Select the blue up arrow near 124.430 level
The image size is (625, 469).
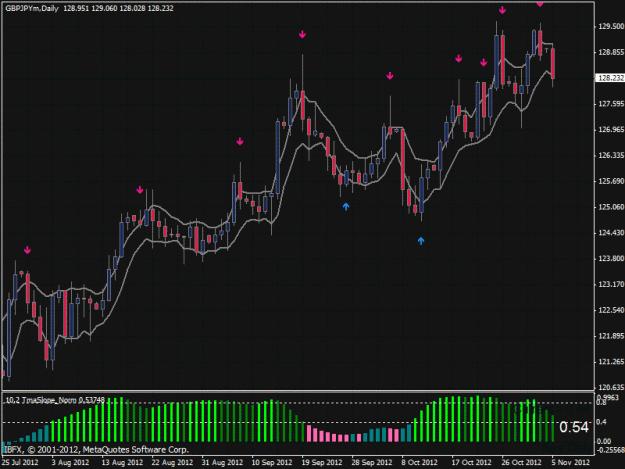(x=421, y=241)
